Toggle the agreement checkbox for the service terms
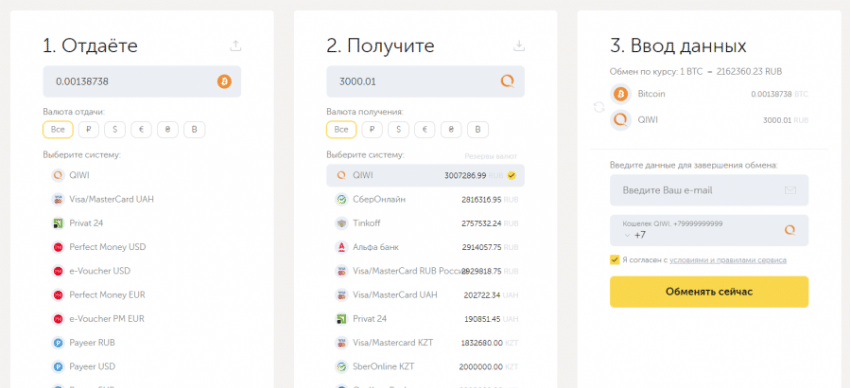 tap(614, 259)
